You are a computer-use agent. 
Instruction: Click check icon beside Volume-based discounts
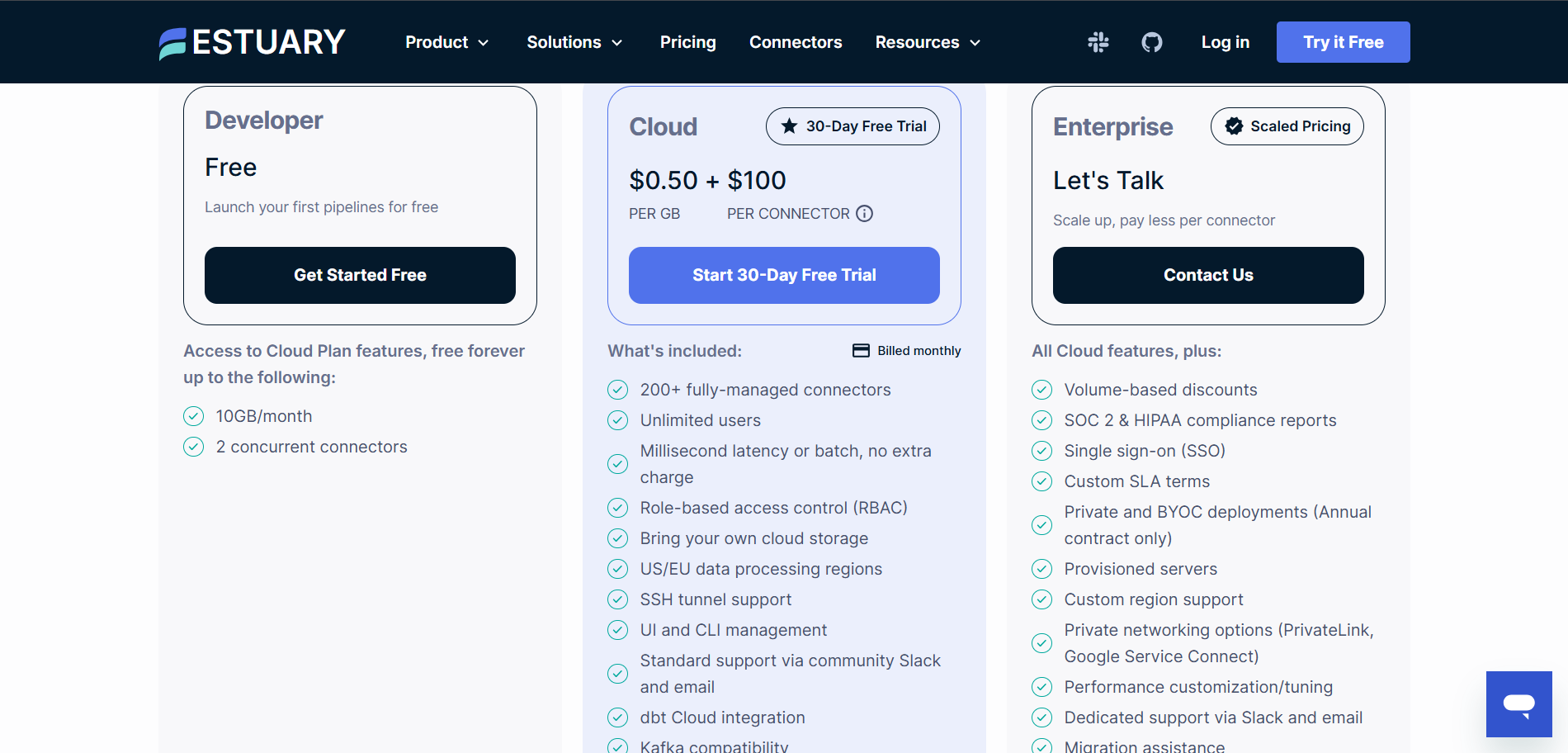[x=1042, y=390]
